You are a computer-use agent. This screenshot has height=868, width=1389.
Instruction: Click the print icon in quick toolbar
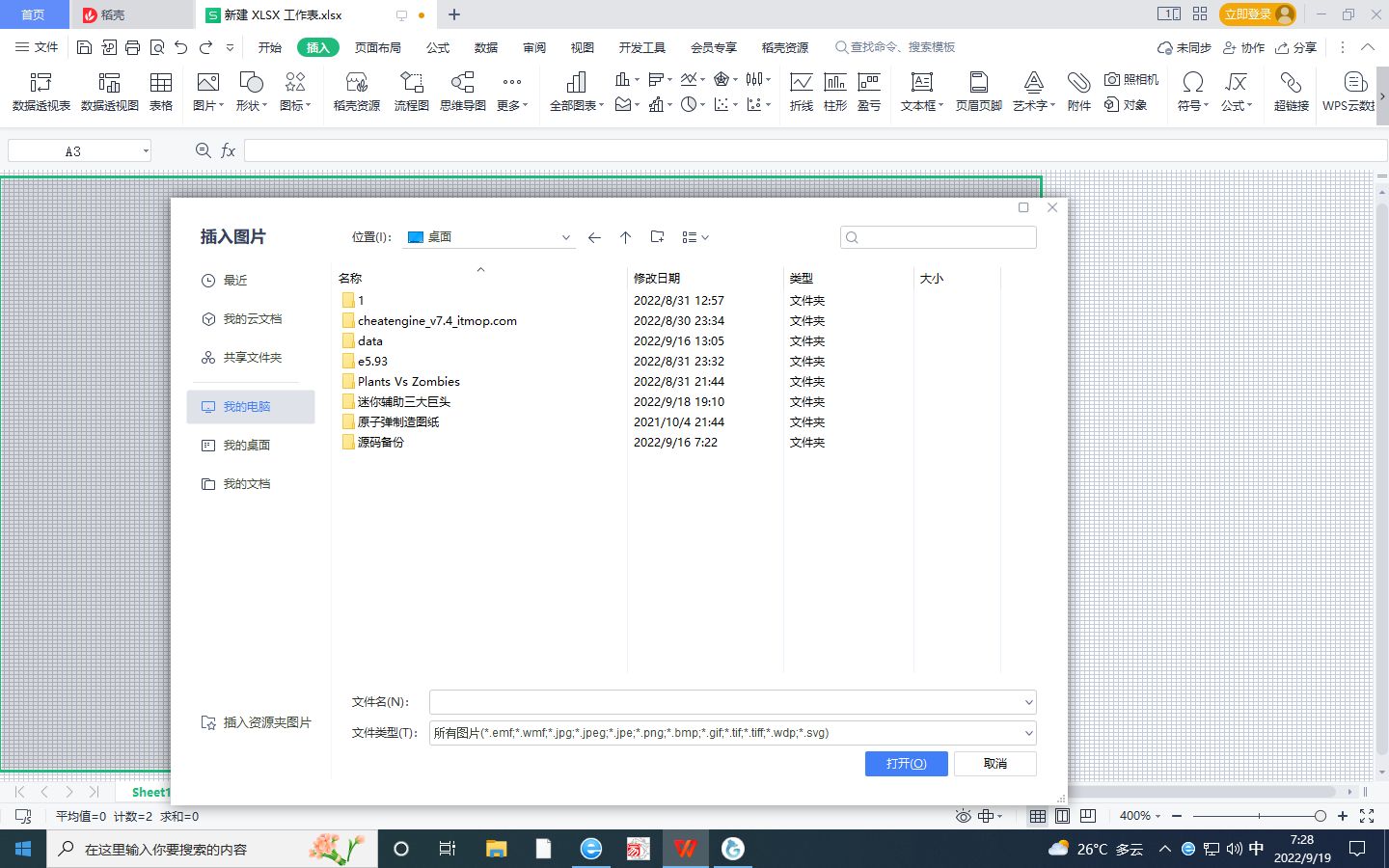[132, 47]
